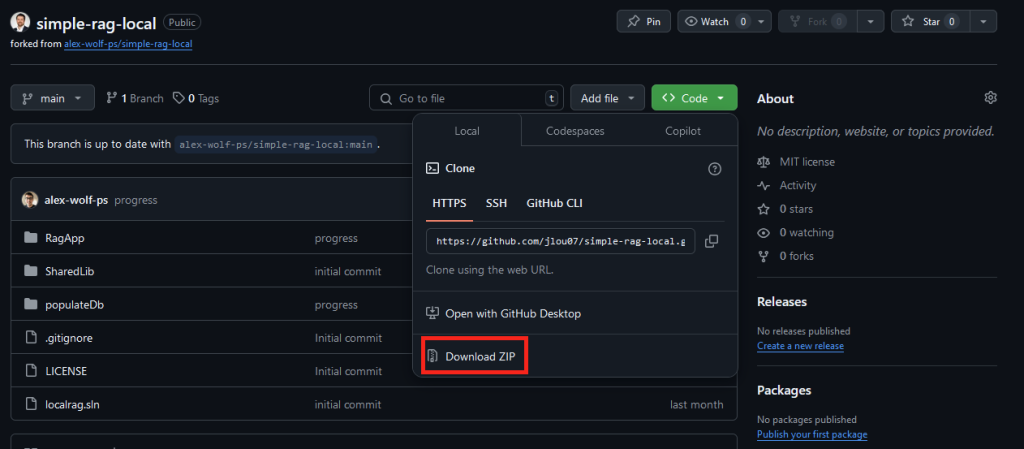
Task: Open the About settings gear icon
Action: pos(991,98)
